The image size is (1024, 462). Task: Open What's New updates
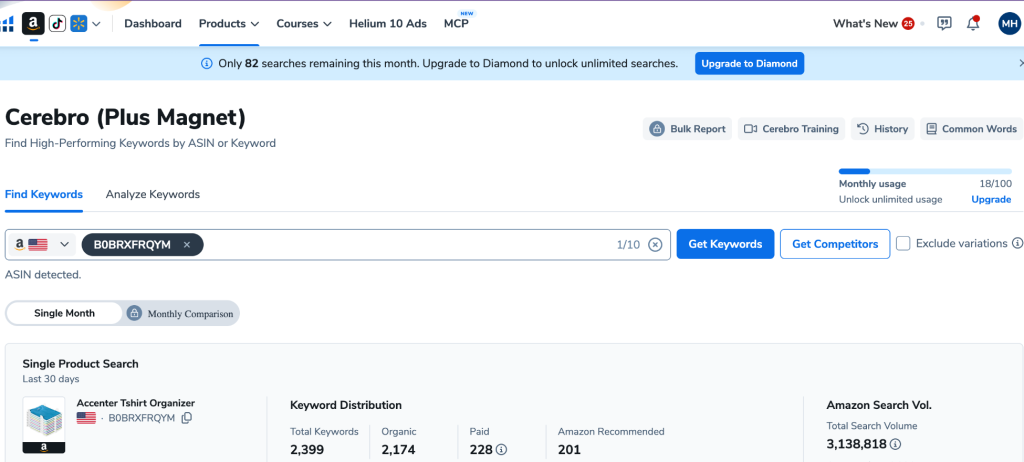pyautogui.click(x=873, y=24)
